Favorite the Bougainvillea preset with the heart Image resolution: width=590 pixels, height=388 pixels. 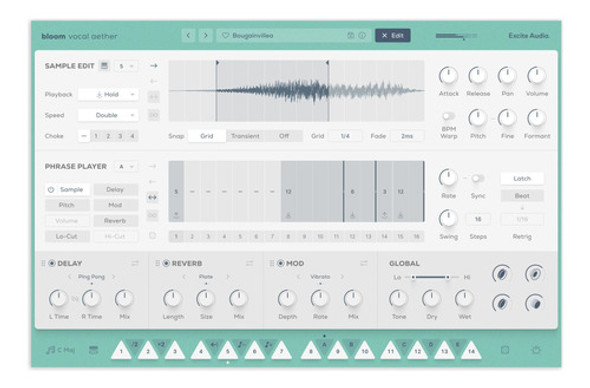pyautogui.click(x=225, y=35)
